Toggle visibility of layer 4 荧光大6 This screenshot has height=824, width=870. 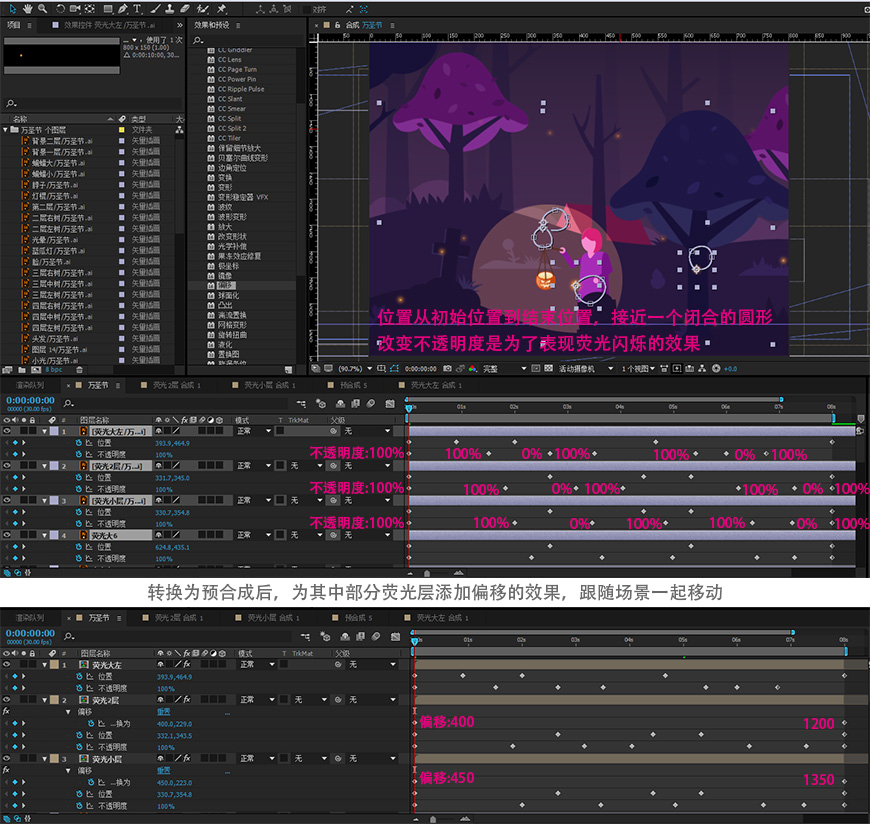[7, 535]
